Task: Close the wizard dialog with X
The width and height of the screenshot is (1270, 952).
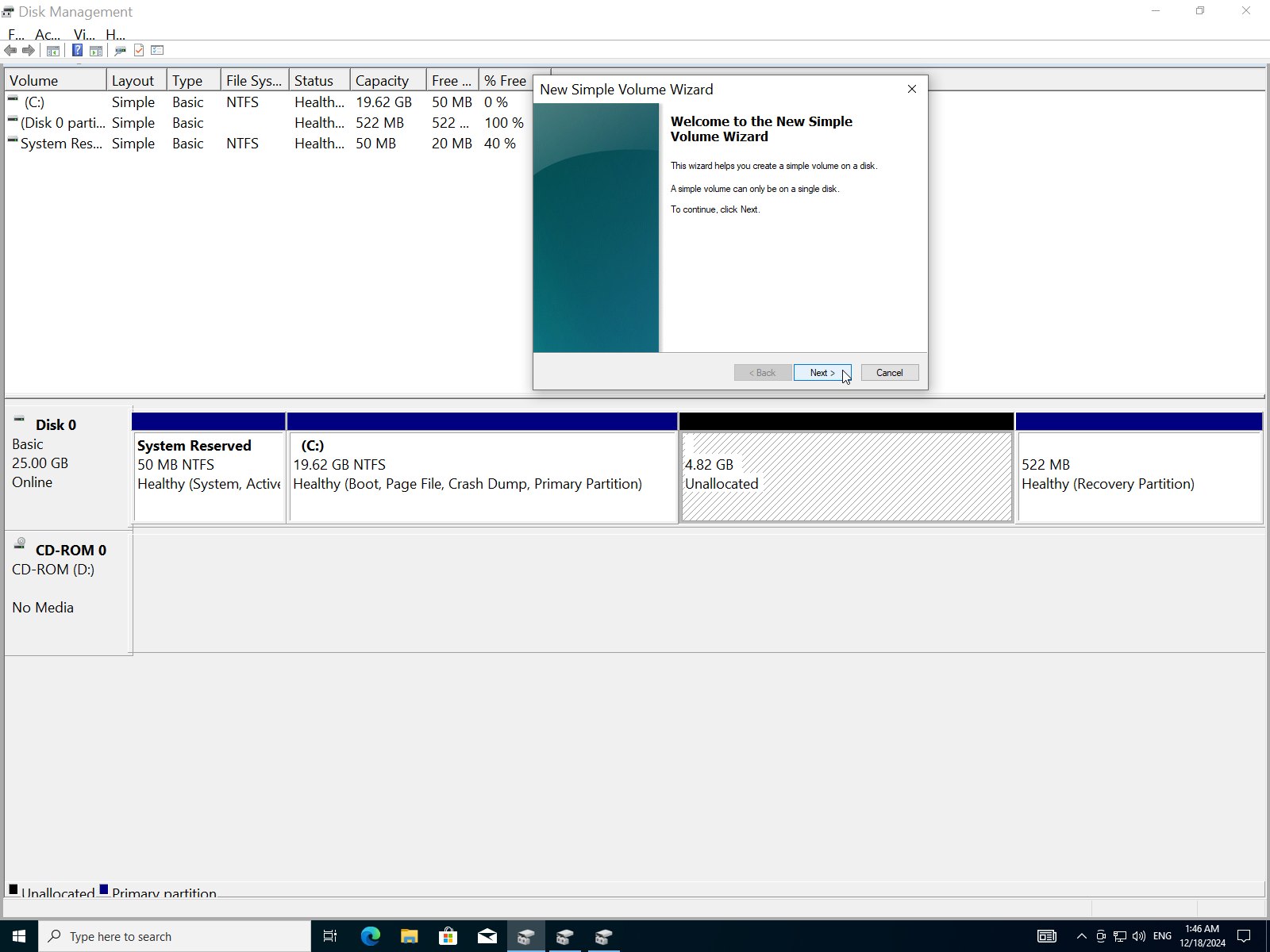Action: [x=912, y=90]
